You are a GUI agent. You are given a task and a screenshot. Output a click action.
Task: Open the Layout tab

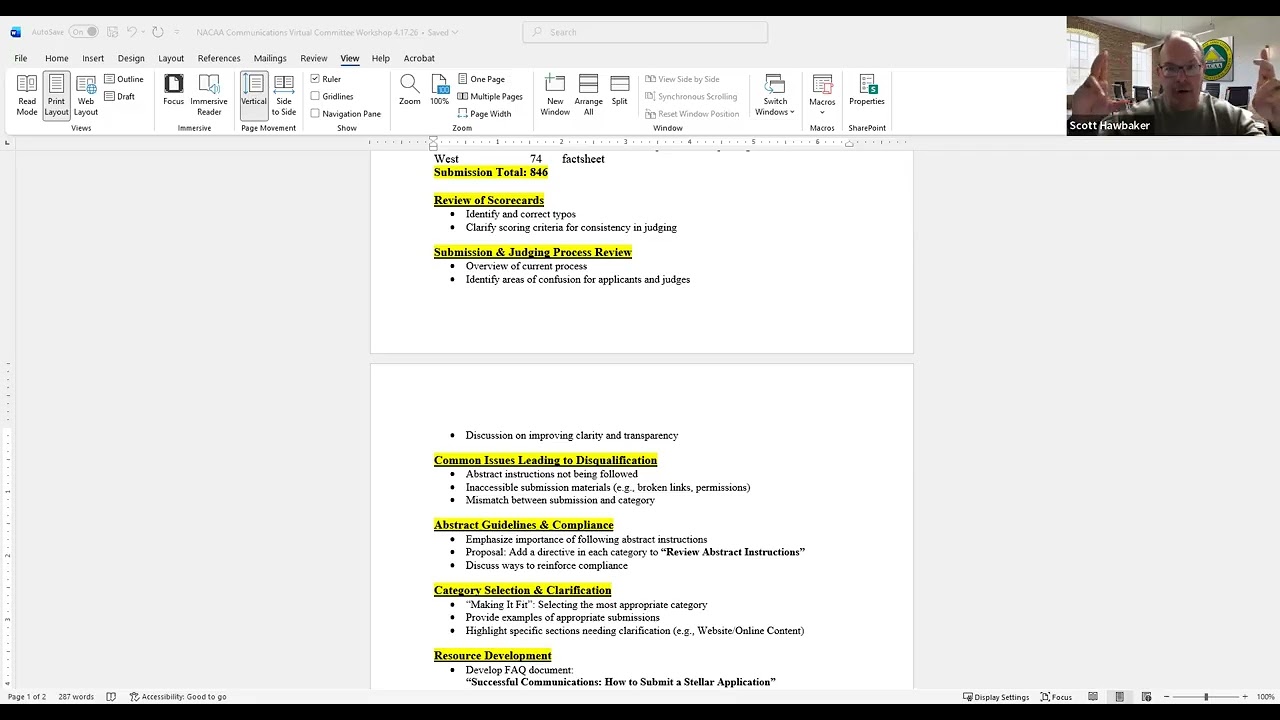click(171, 58)
